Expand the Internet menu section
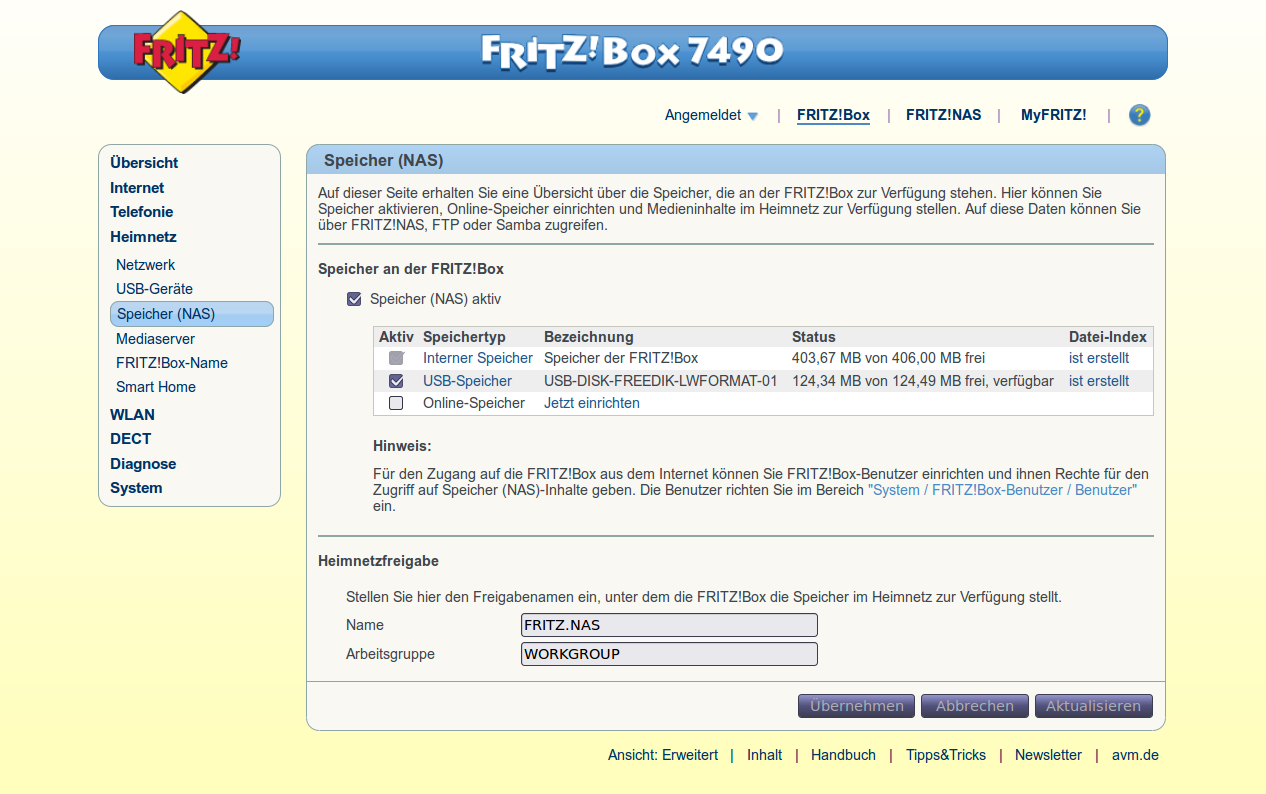The width and height of the screenshot is (1266, 794). pyautogui.click(x=137, y=188)
